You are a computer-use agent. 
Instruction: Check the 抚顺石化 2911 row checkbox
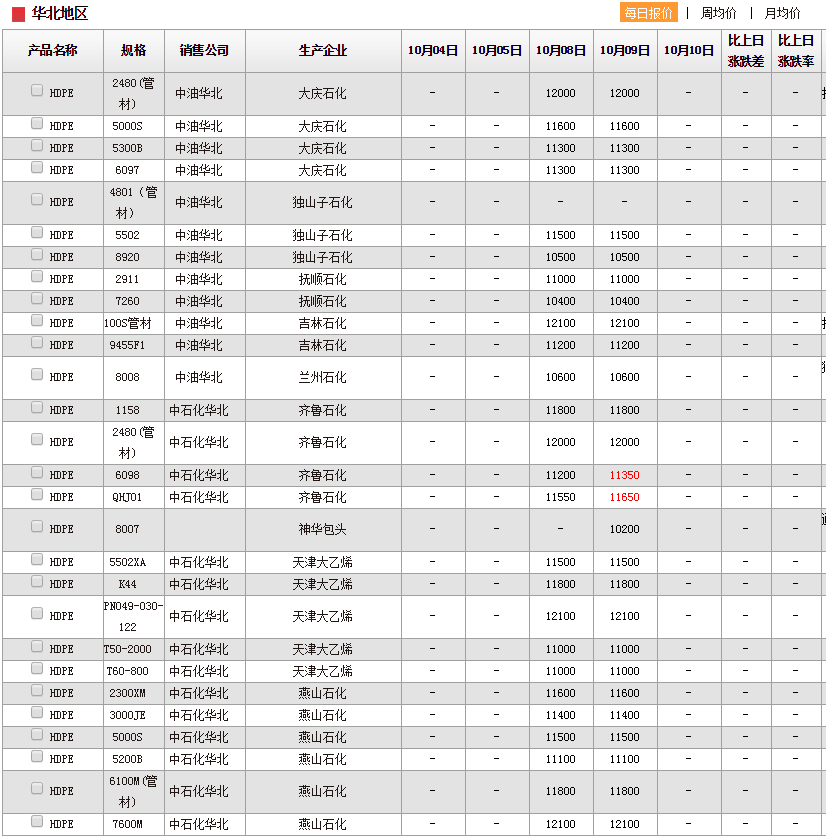pos(37,276)
